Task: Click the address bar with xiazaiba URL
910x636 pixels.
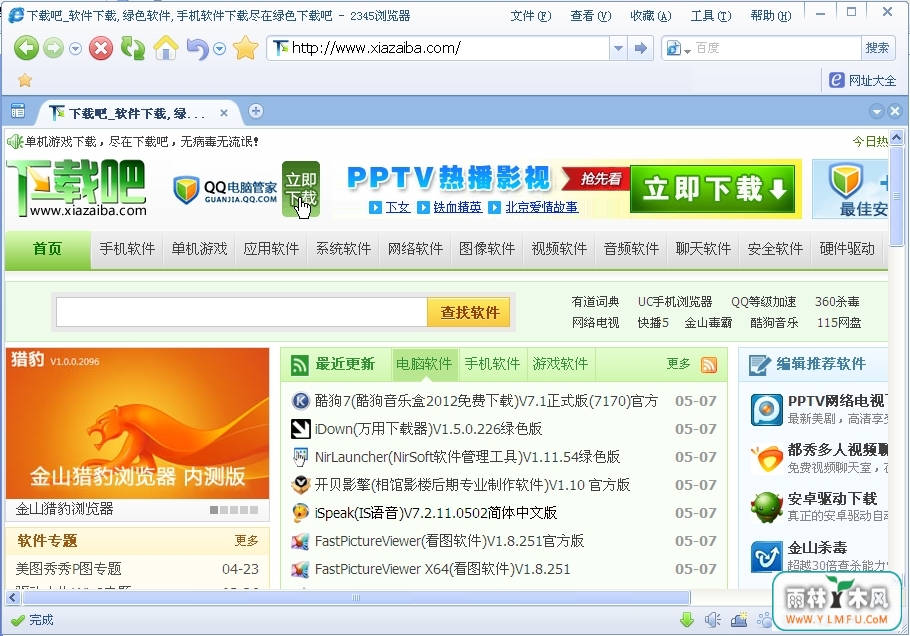Action: pyautogui.click(x=438, y=48)
